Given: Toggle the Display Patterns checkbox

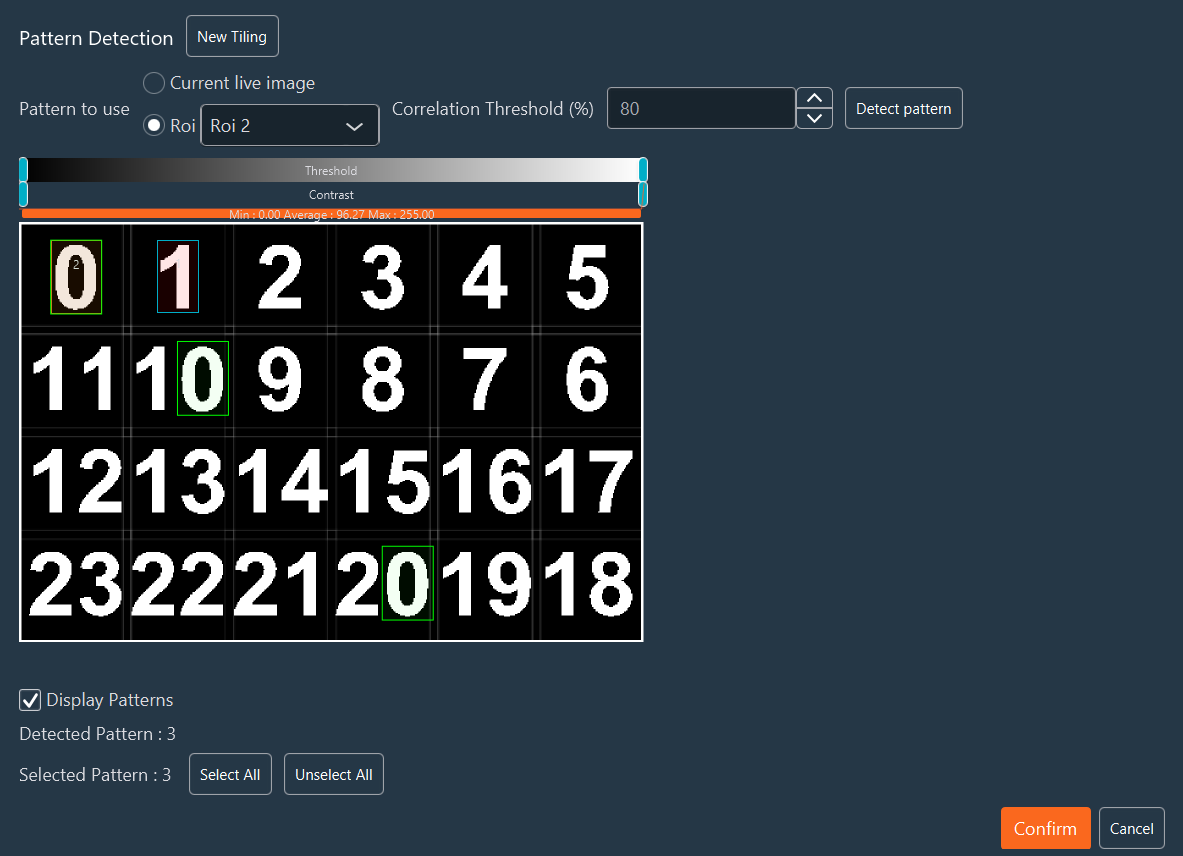Looking at the screenshot, I should coord(30,700).
